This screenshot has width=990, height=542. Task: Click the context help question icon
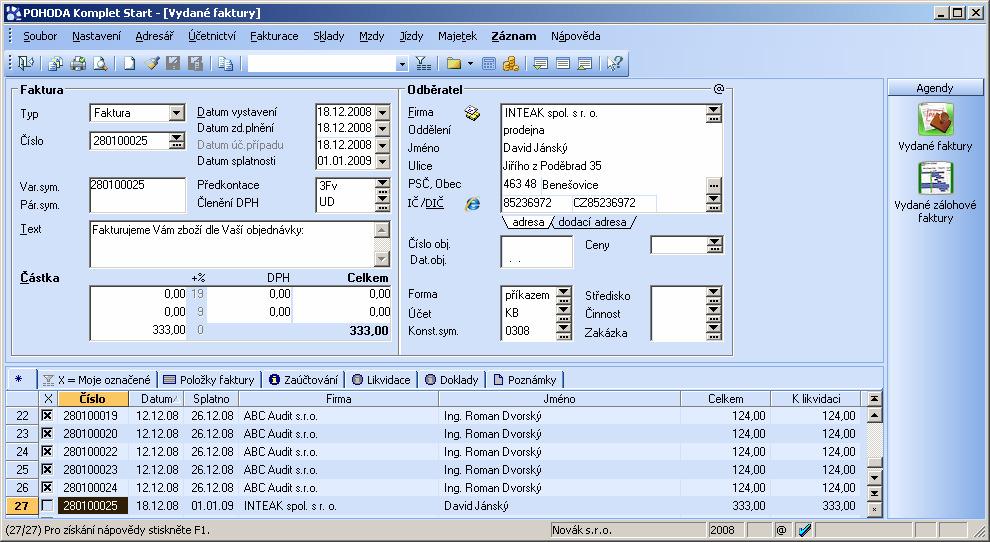pyautogui.click(x=614, y=63)
